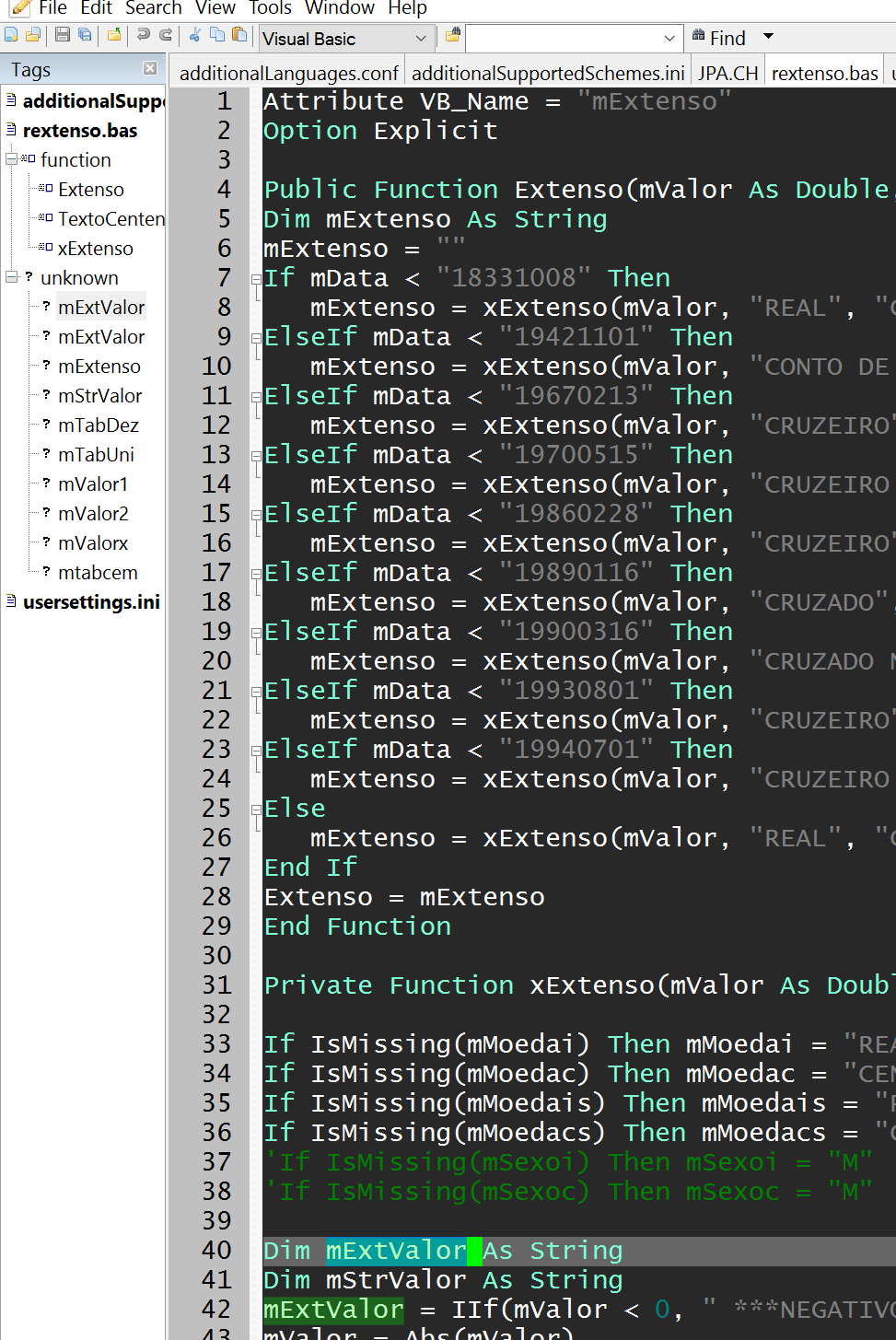Click the Cut scissors icon
The width and height of the screenshot is (896, 1340).
(x=195, y=36)
